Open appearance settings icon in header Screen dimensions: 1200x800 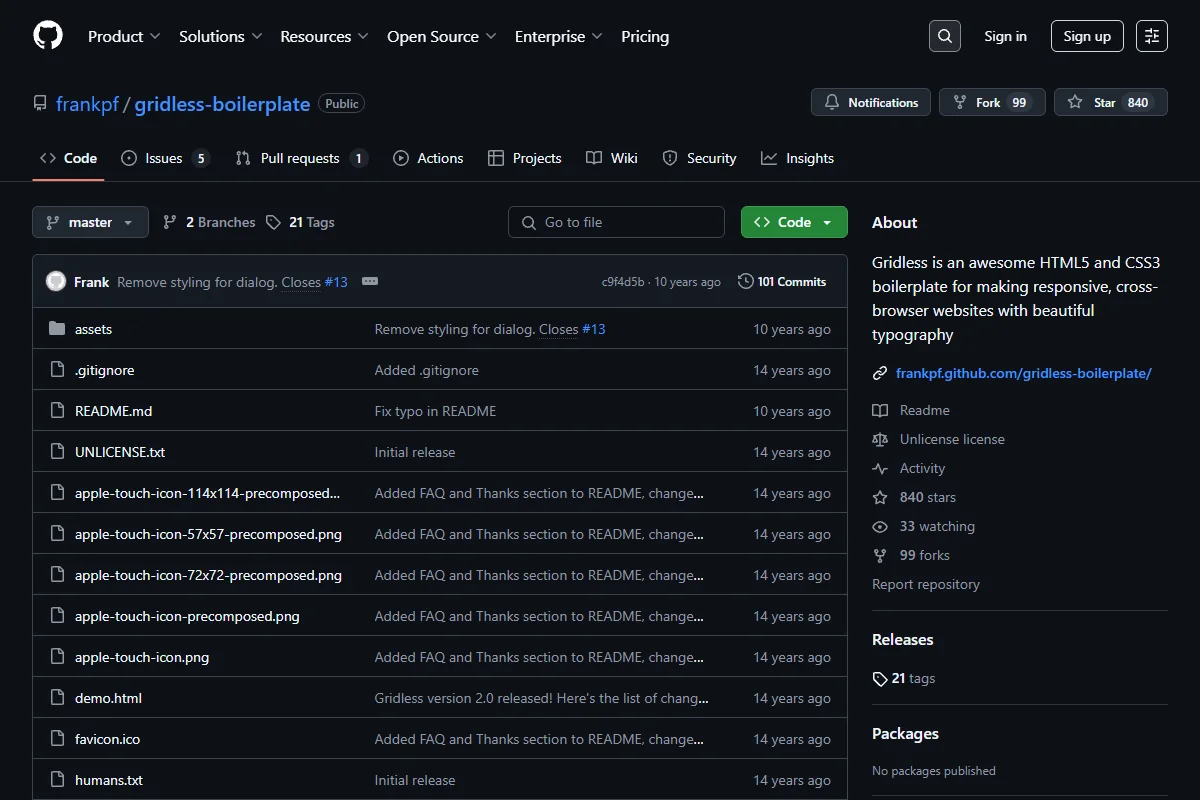(1152, 36)
